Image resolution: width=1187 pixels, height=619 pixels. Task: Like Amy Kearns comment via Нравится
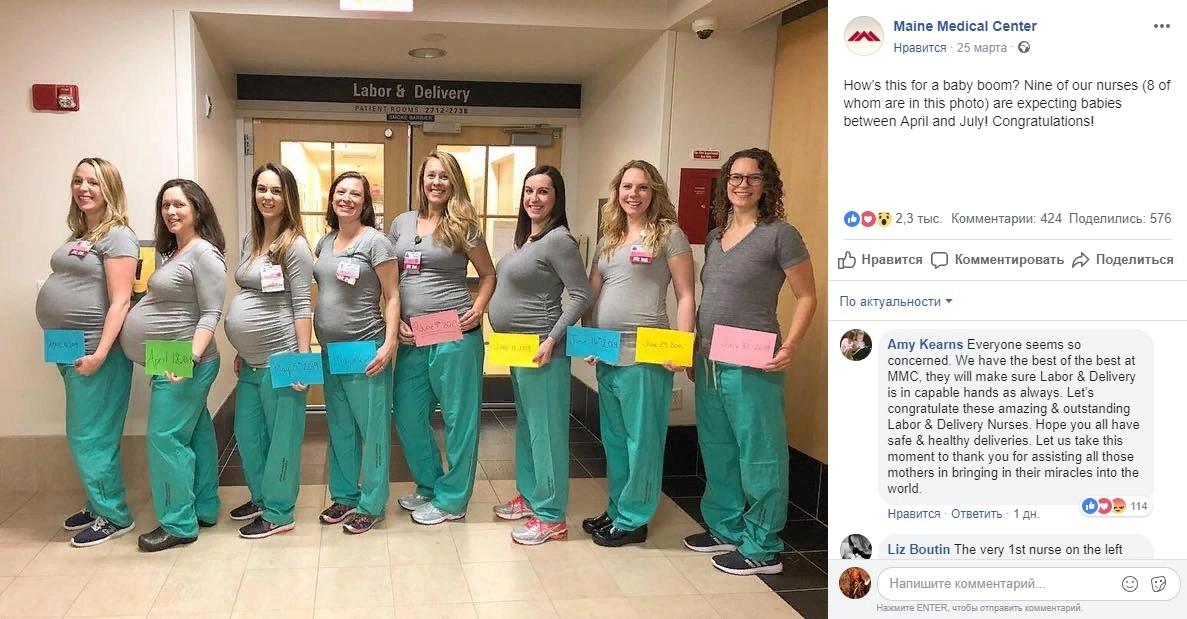914,514
